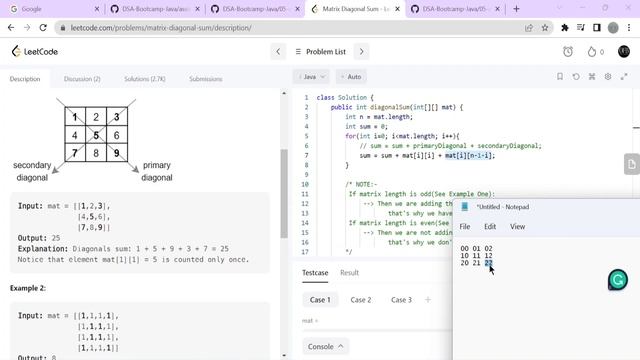Go to the next problem arrow

pos(361,52)
